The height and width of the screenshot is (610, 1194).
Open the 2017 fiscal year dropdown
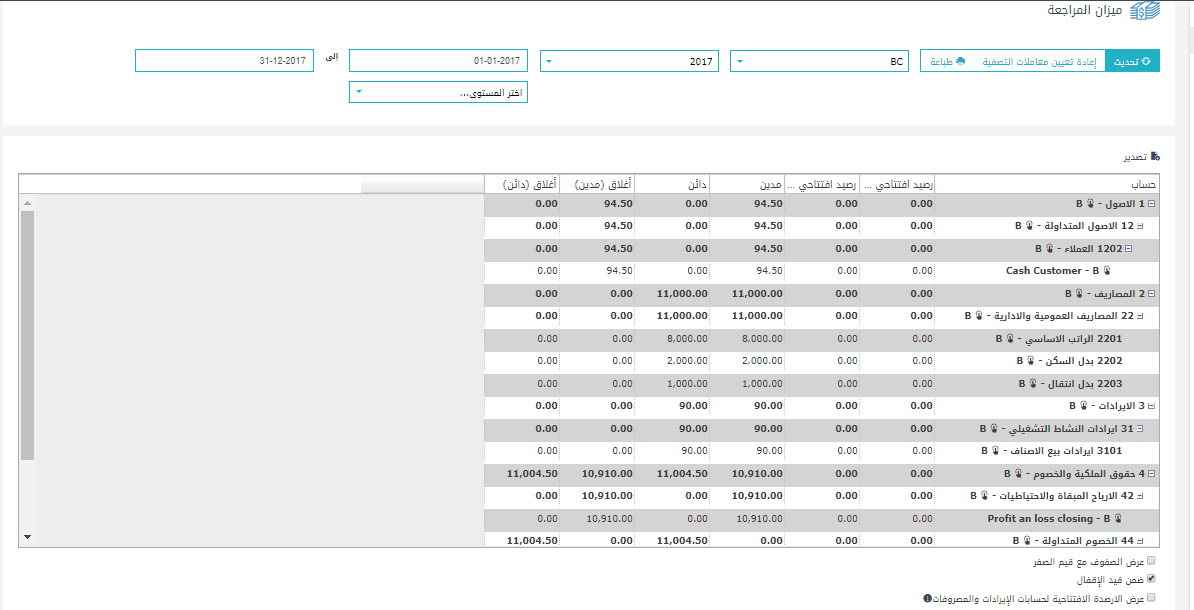[x=630, y=61]
